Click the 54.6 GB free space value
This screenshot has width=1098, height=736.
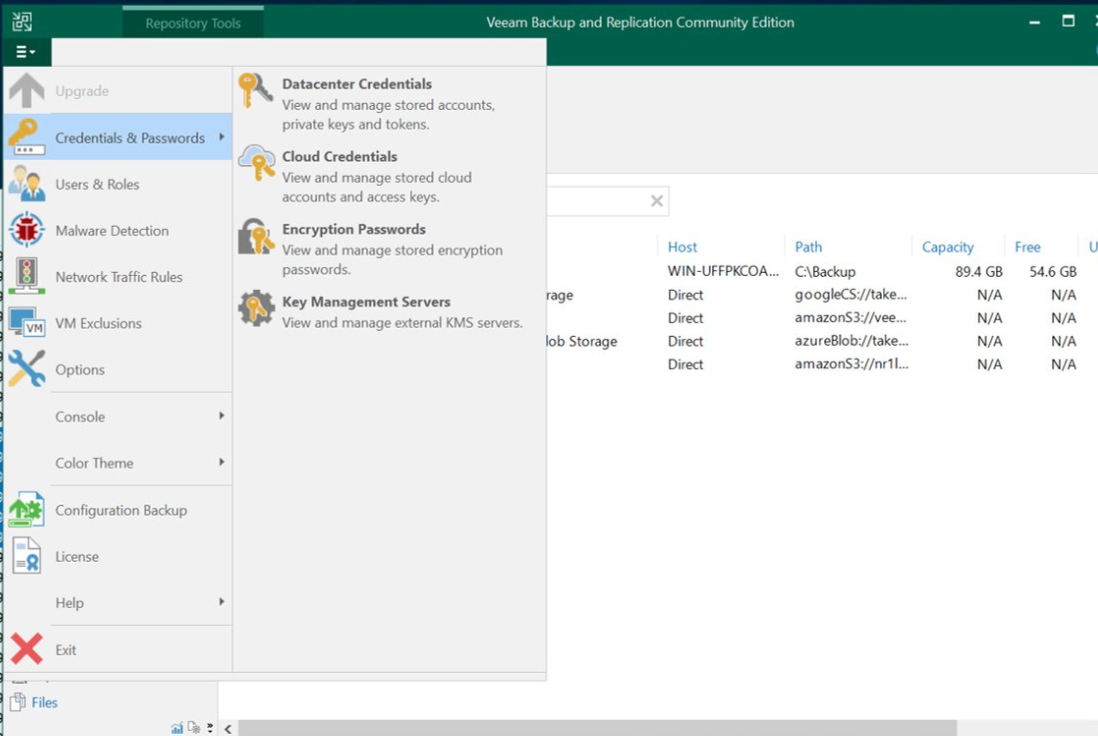[1052, 272]
